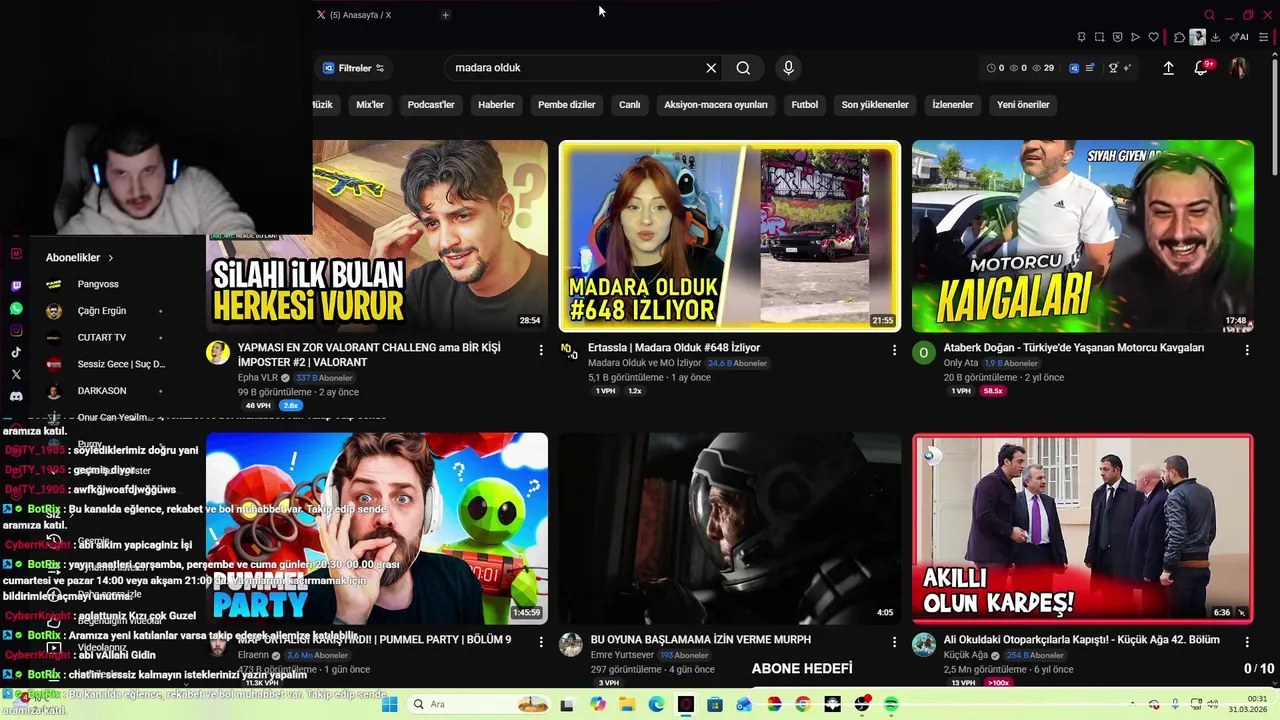
Task: Open WhatsApp from the Opera sidebar
Action: (x=16, y=308)
